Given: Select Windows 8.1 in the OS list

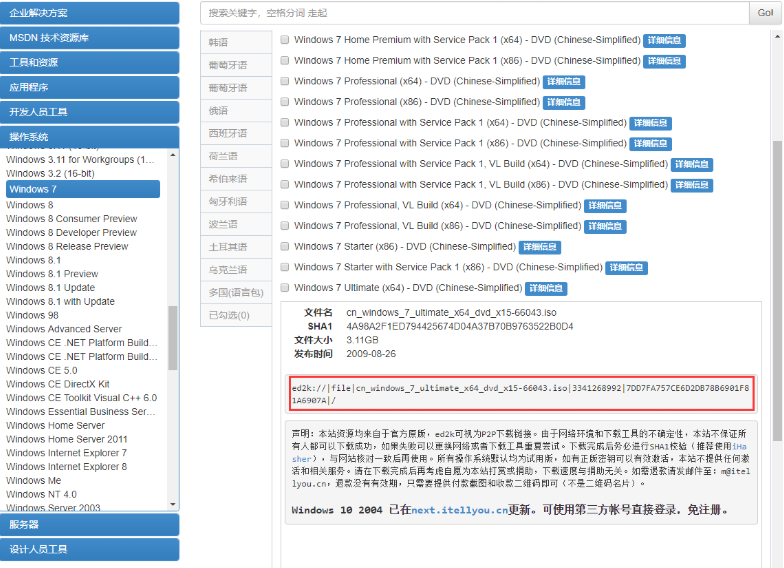Looking at the screenshot, I should [34, 260].
